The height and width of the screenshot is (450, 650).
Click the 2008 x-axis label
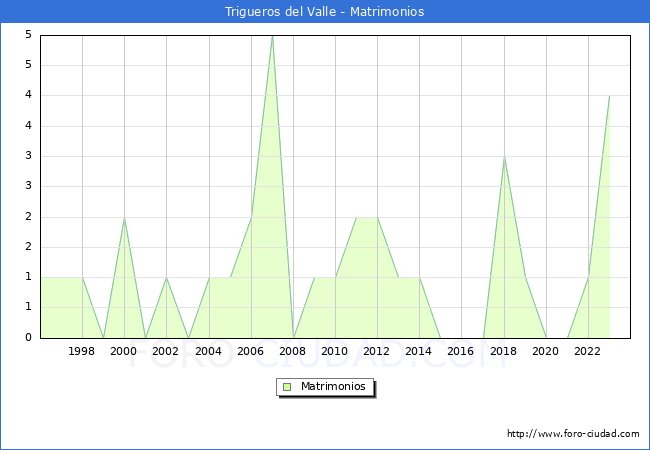(293, 351)
